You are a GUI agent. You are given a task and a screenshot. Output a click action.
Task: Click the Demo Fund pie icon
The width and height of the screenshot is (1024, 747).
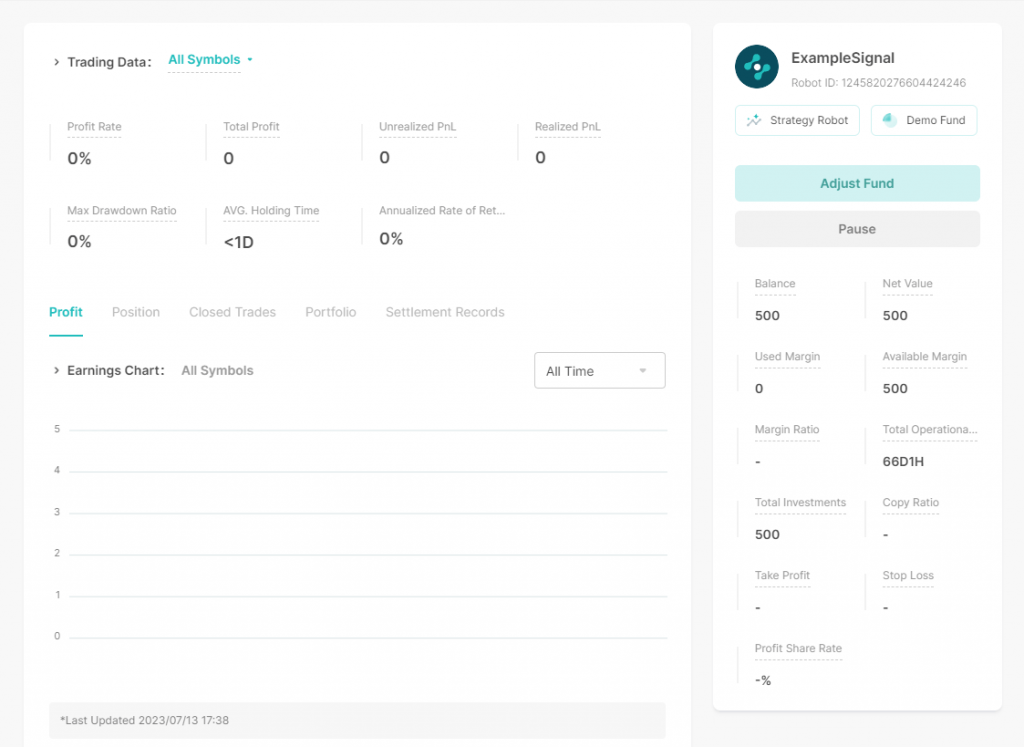889,119
